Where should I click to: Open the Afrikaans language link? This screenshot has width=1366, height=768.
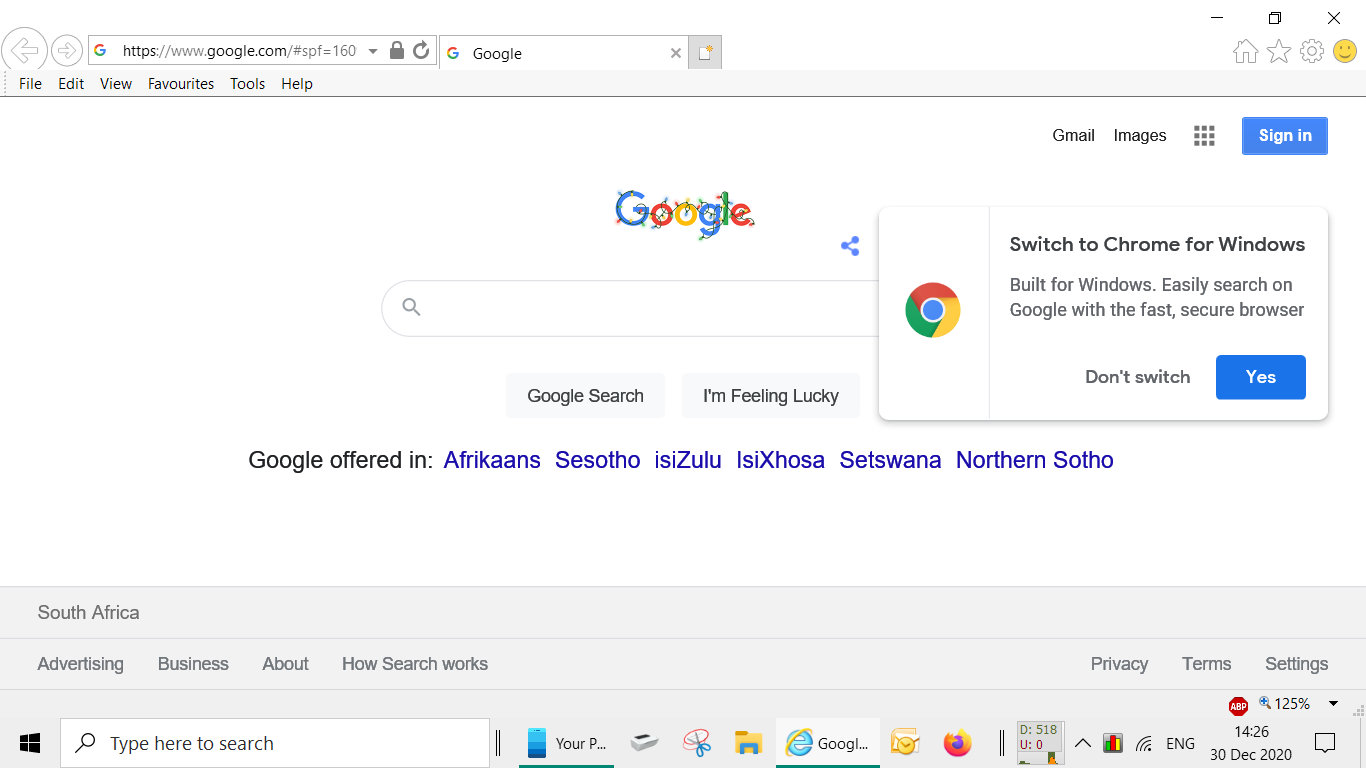tap(492, 460)
